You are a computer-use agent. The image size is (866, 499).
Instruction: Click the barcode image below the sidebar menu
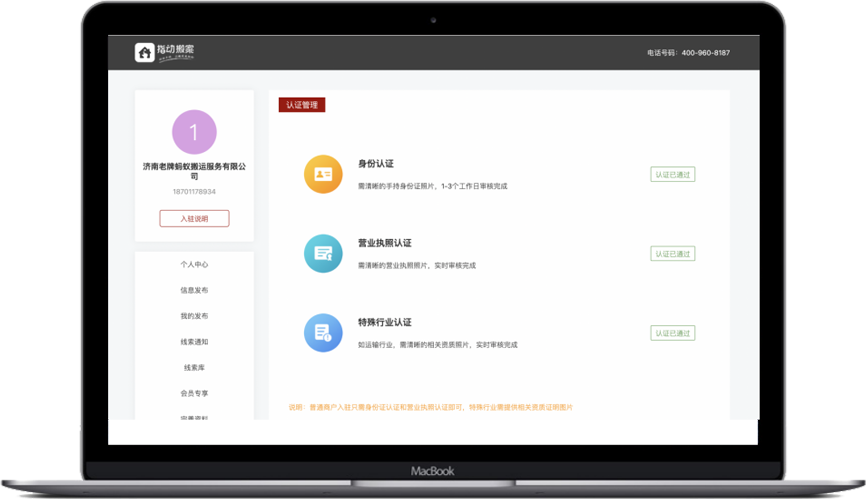click(x=194, y=424)
